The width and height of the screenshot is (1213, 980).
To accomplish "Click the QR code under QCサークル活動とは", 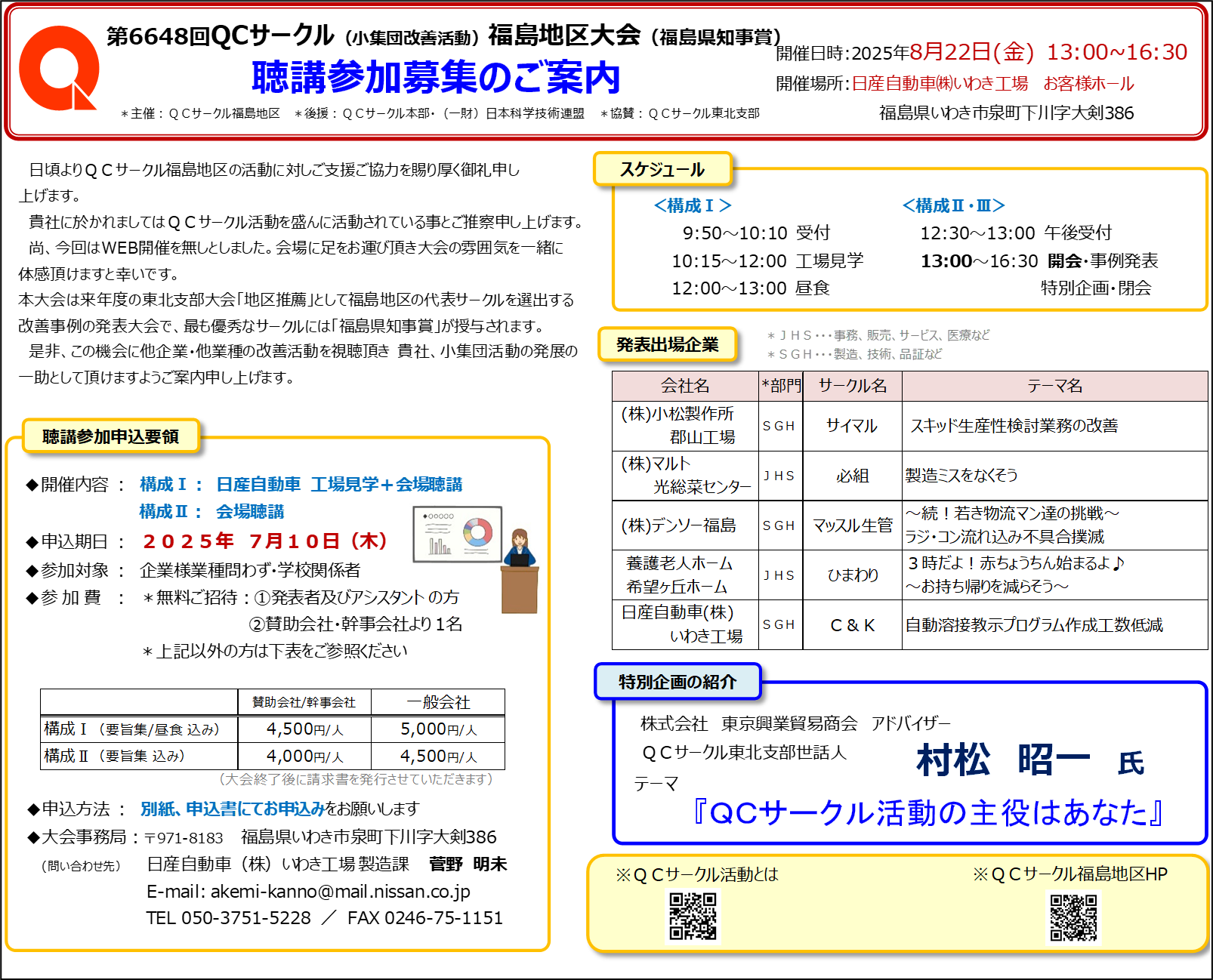I will pos(693,915).
